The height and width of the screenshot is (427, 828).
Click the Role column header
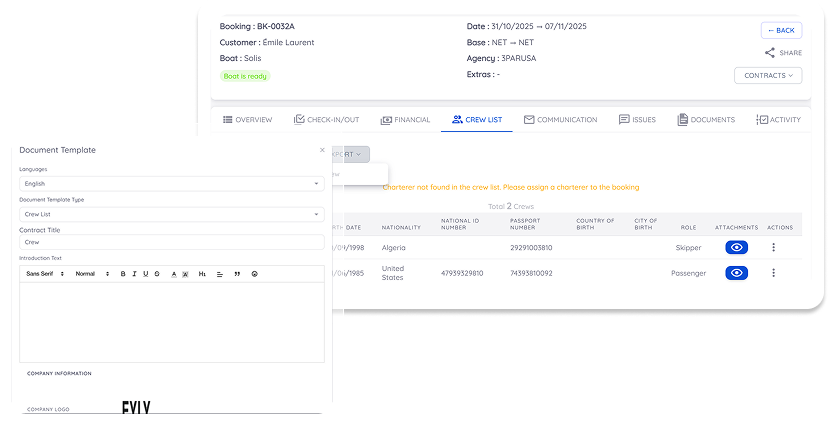pyautogui.click(x=688, y=227)
